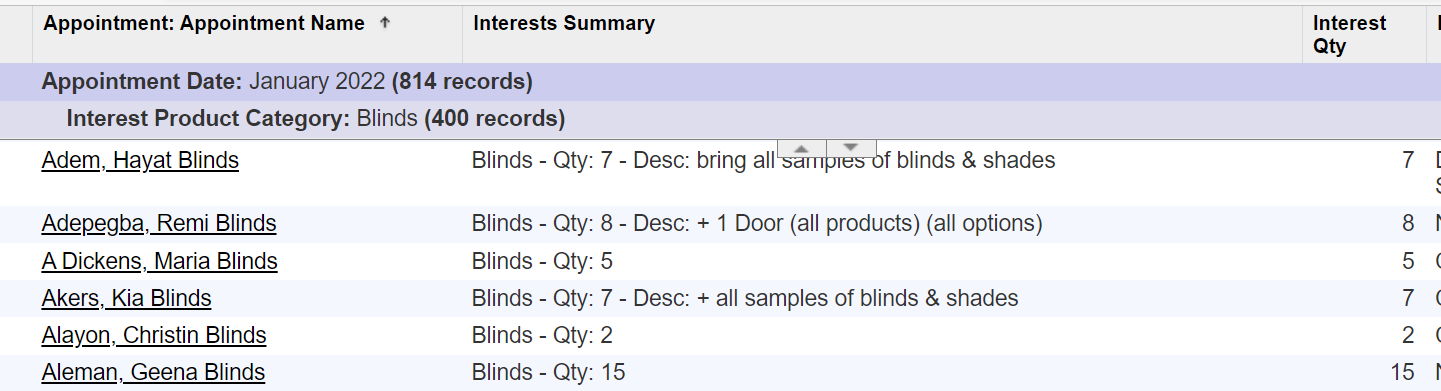Collapse the Appointment Date January 2022 group

click(x=287, y=81)
